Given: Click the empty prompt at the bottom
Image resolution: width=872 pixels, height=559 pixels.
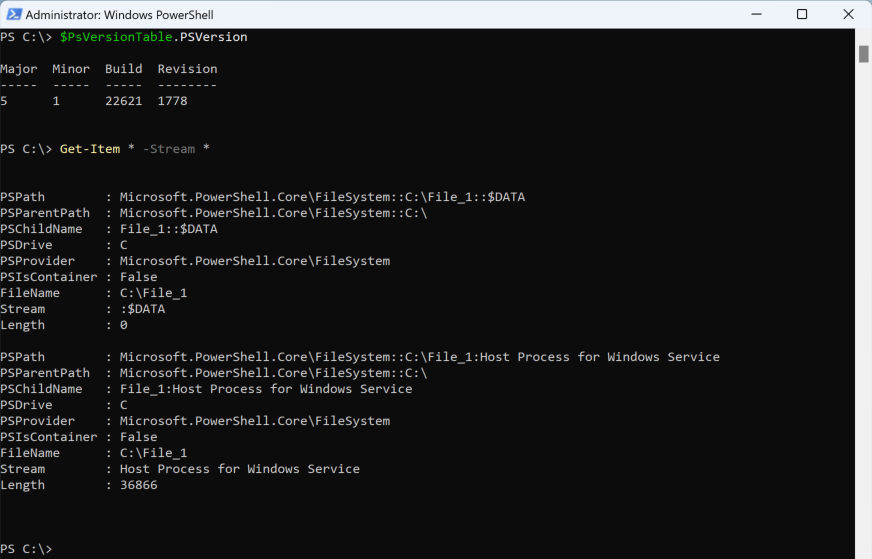Looking at the screenshot, I should click(x=26, y=549).
